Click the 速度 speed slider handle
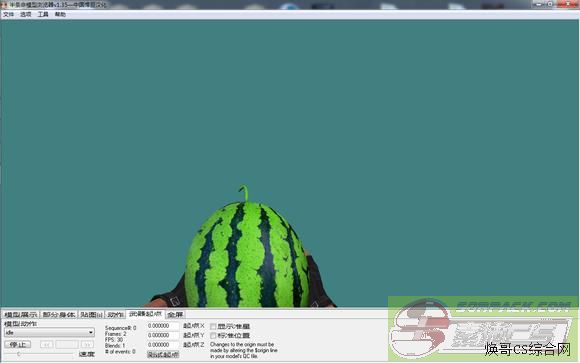Viewport: 580px width, 363px height. 18,354
